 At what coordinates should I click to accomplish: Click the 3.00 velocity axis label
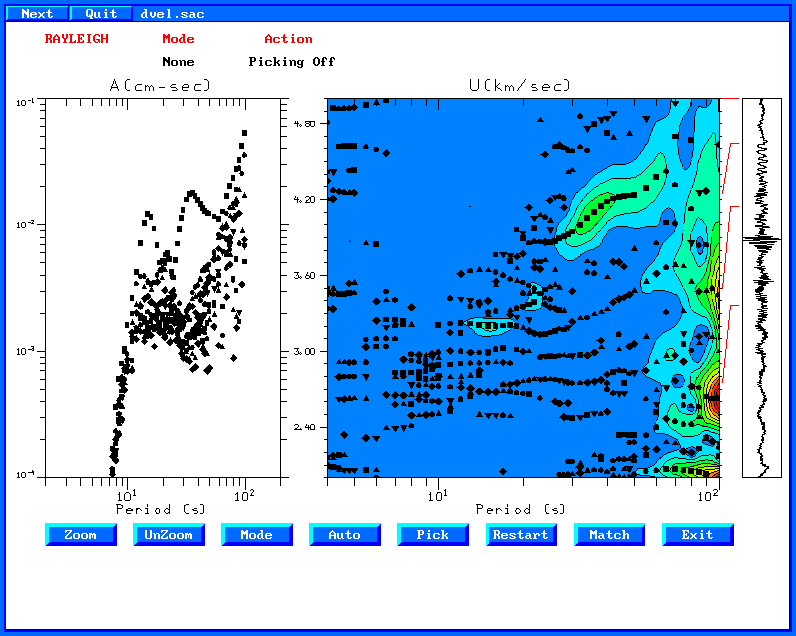[x=304, y=351]
